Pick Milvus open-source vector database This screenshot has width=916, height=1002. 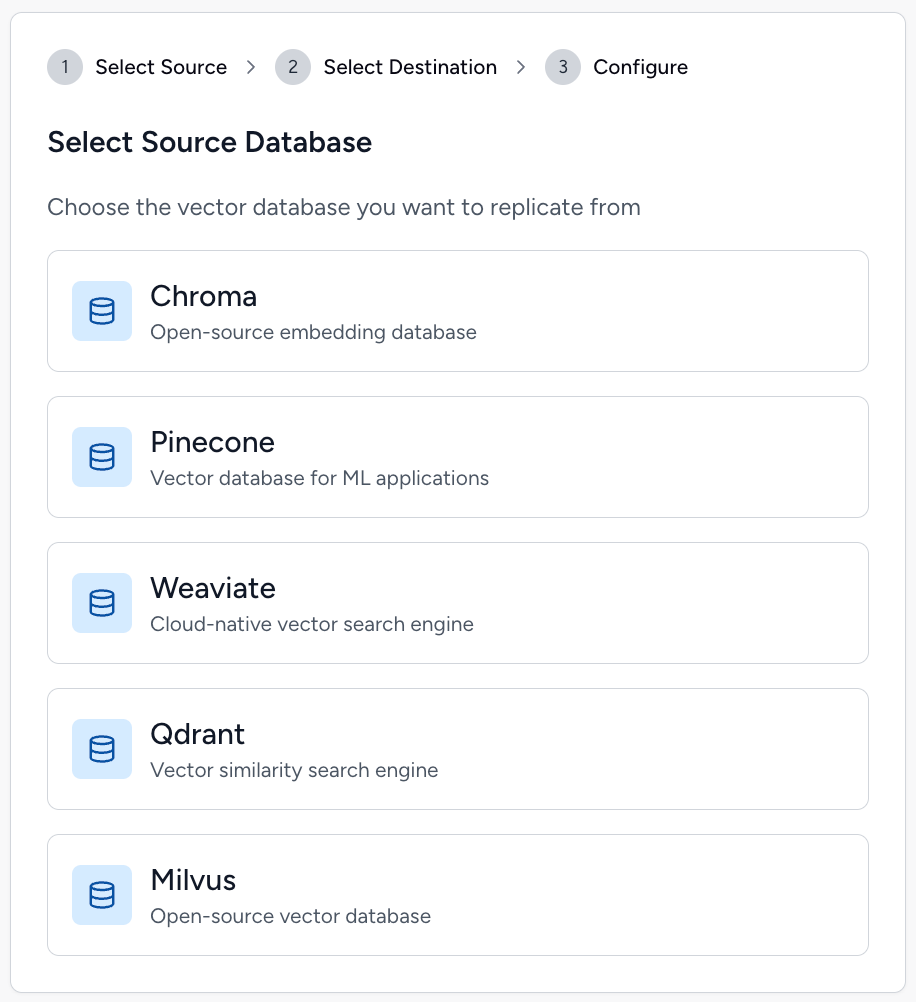(x=458, y=895)
